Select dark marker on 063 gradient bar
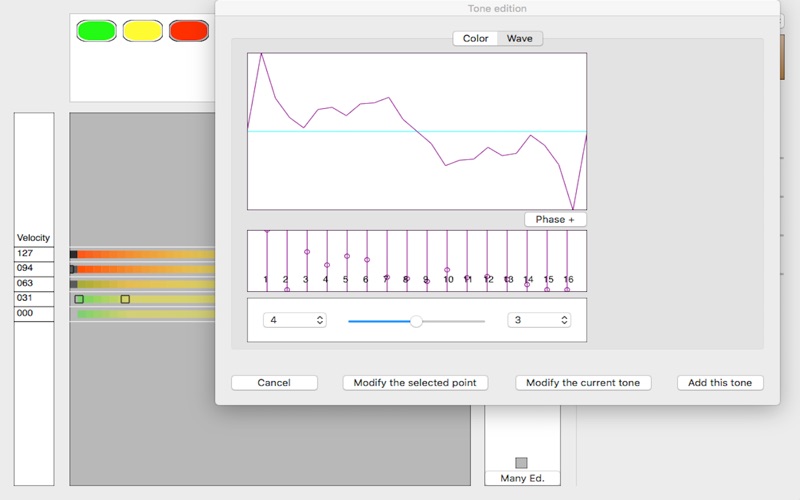The width and height of the screenshot is (800, 500). (x=73, y=284)
